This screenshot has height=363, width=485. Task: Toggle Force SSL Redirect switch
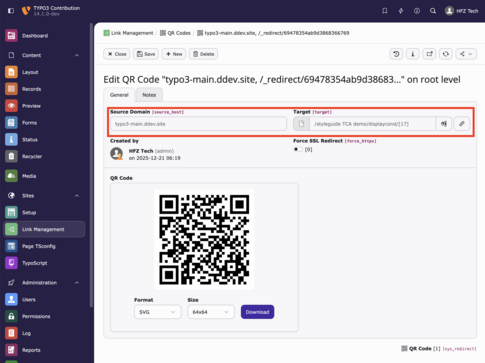(x=298, y=149)
